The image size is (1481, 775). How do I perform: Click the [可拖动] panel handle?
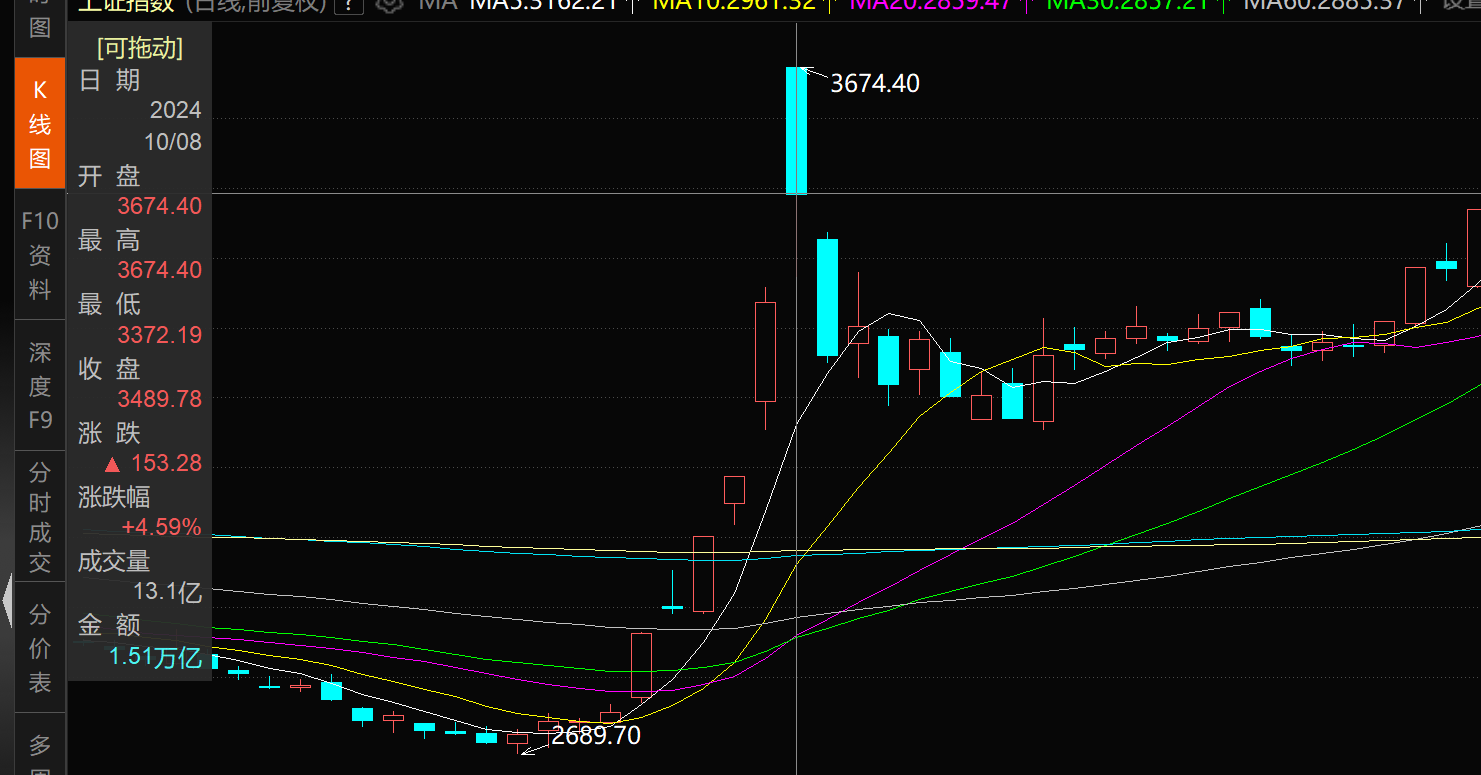pyautogui.click(x=140, y=48)
